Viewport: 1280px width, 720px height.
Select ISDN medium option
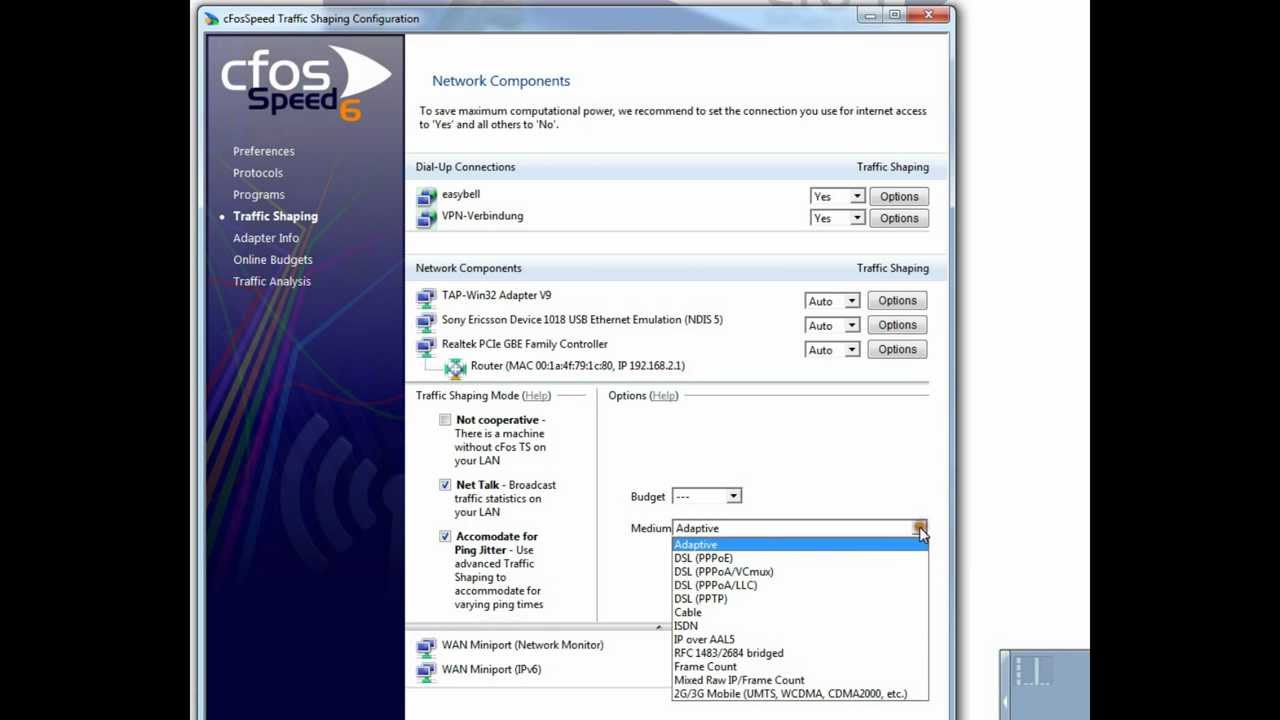(x=800, y=626)
